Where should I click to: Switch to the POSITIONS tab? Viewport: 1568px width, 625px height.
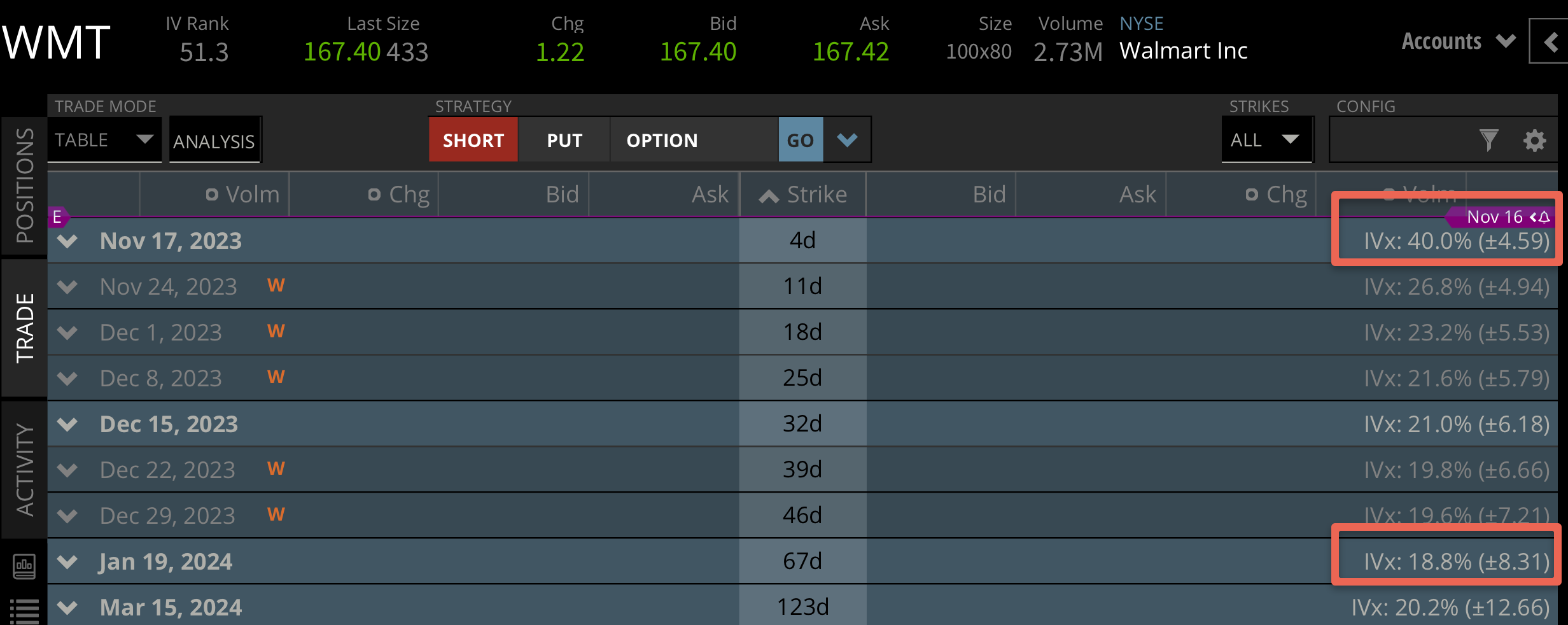coord(24,186)
